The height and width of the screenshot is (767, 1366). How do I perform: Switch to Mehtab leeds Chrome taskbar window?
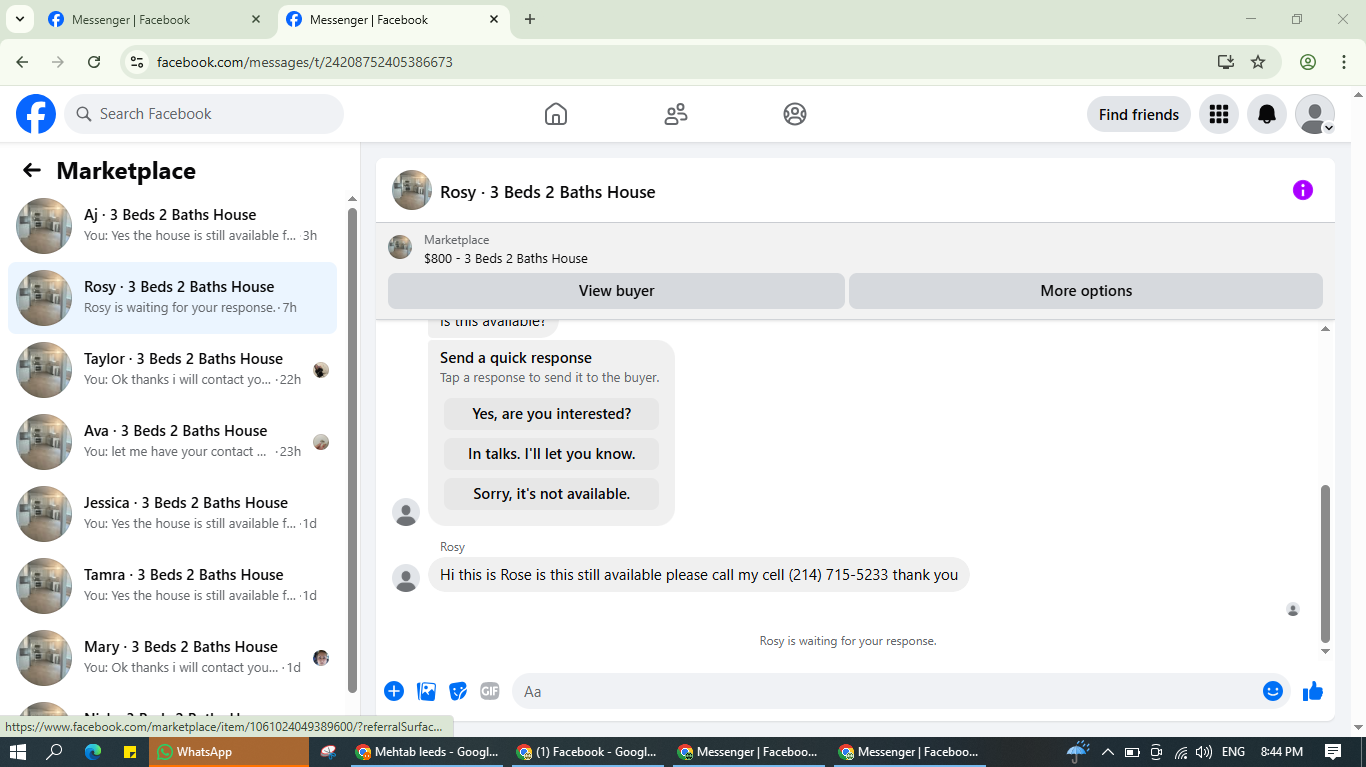click(427, 752)
